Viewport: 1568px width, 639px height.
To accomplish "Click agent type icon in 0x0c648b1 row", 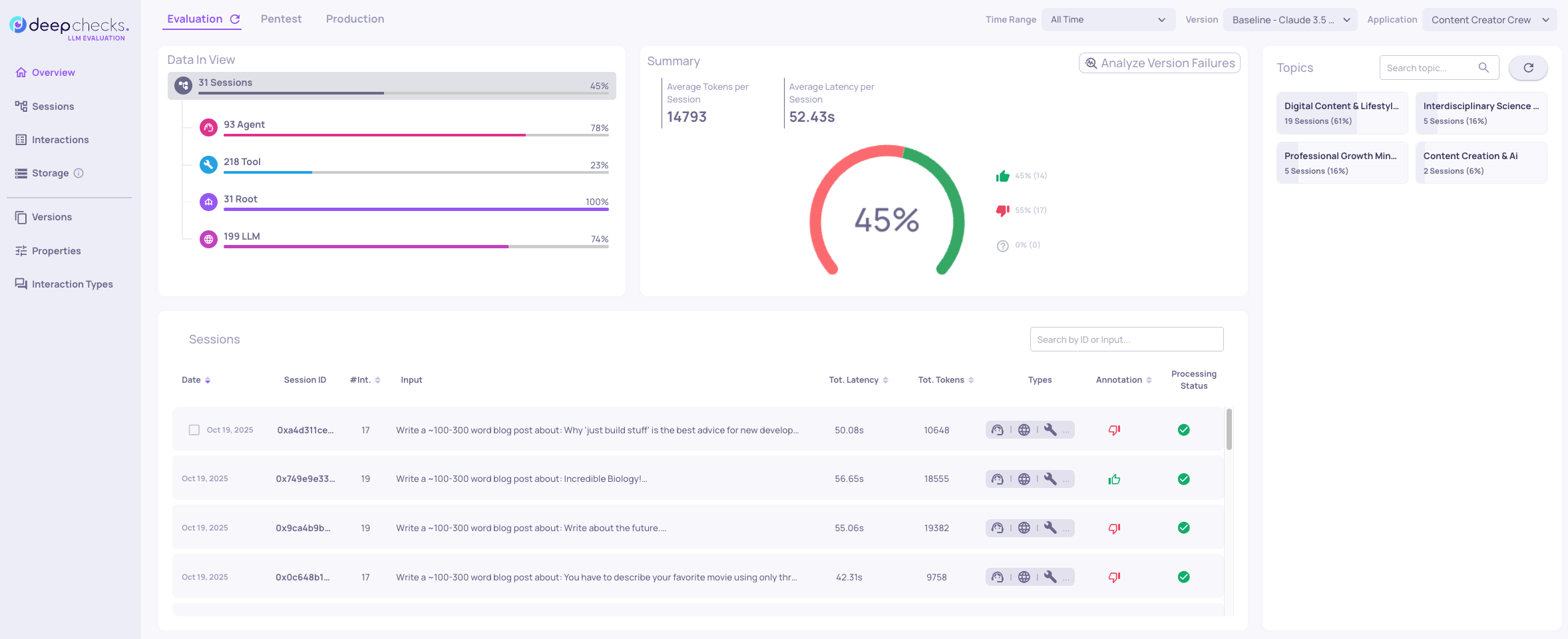I will (x=997, y=577).
